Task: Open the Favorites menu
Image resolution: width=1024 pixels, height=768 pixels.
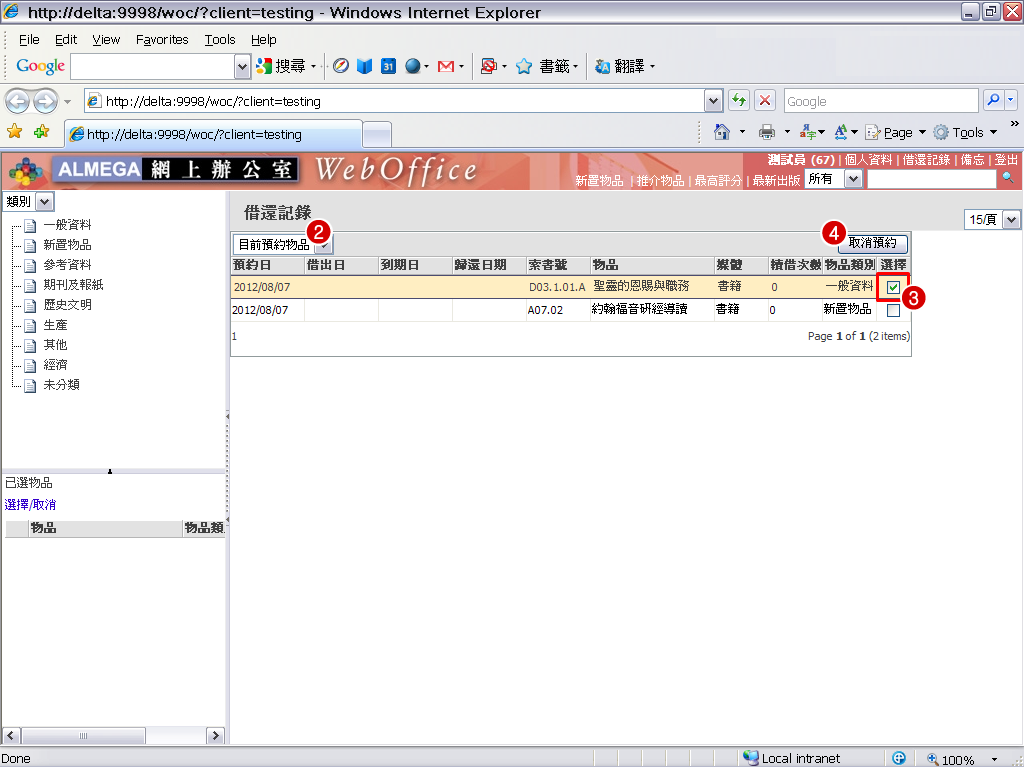Action: pyautogui.click(x=162, y=40)
